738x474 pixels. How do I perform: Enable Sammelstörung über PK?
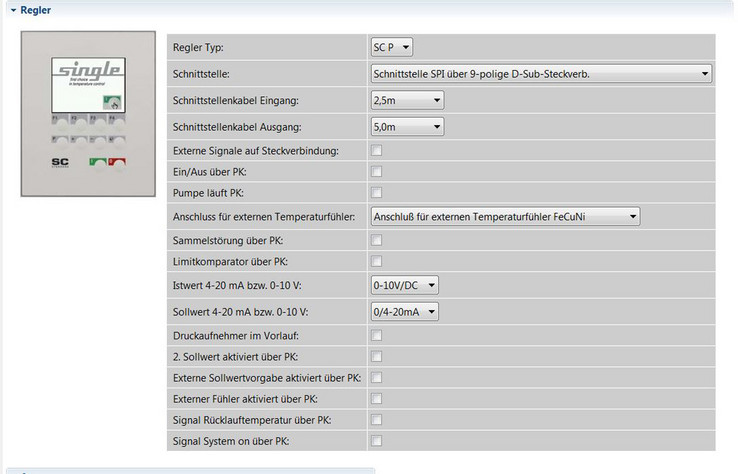[x=377, y=241]
